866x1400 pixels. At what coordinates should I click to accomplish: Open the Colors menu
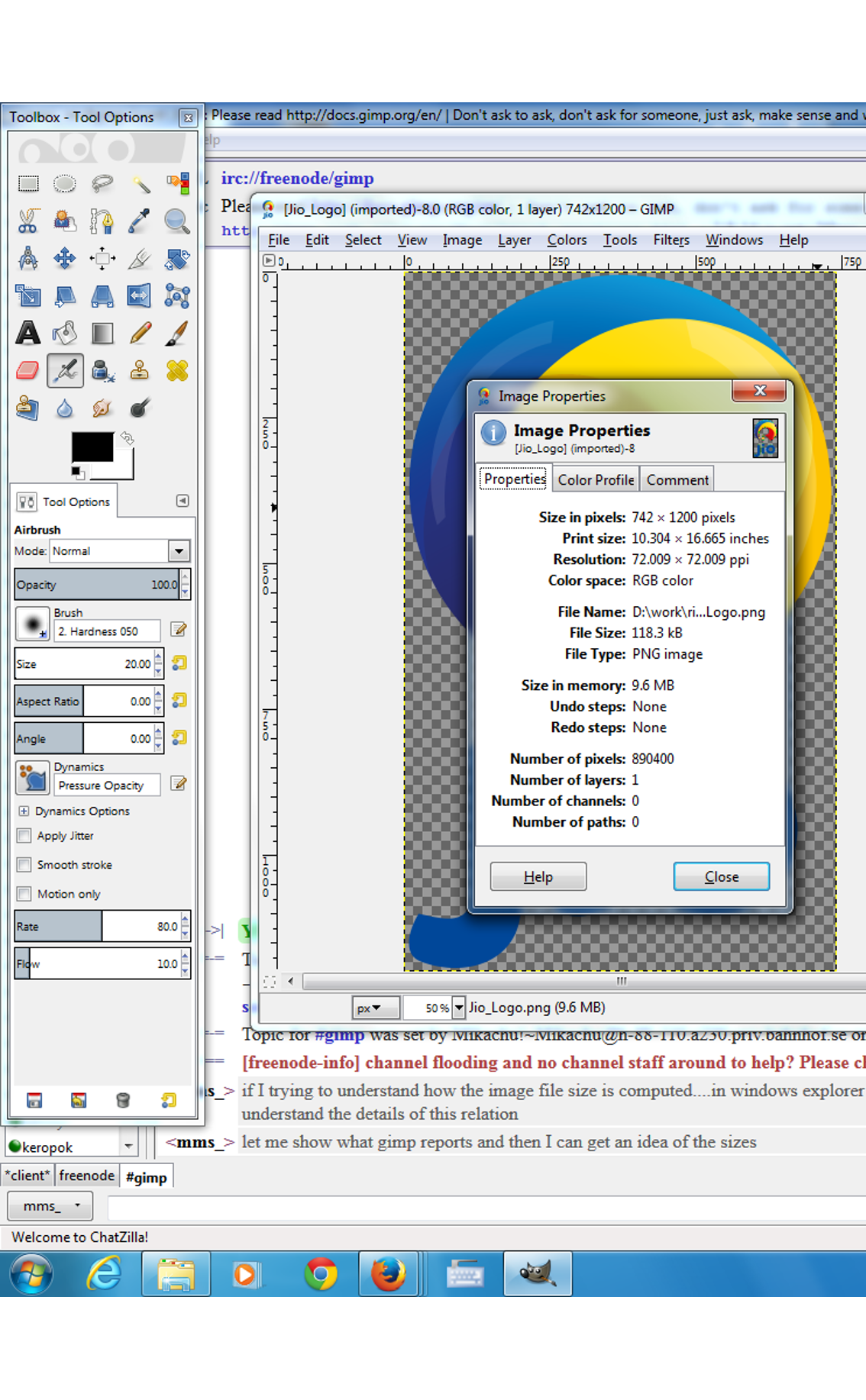tap(567, 240)
